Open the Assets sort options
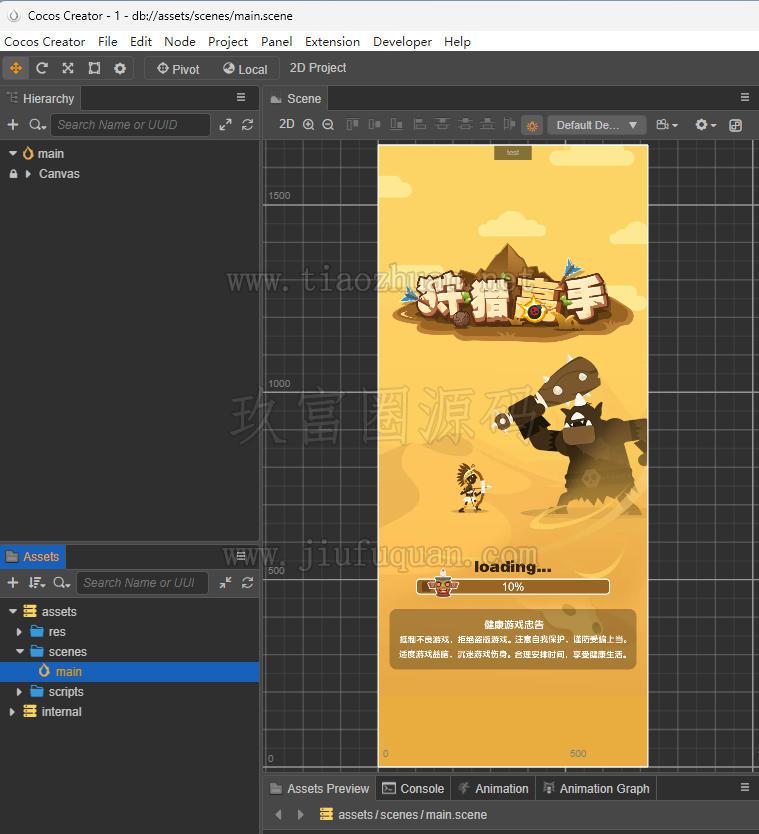This screenshot has width=759, height=834. [x=37, y=582]
